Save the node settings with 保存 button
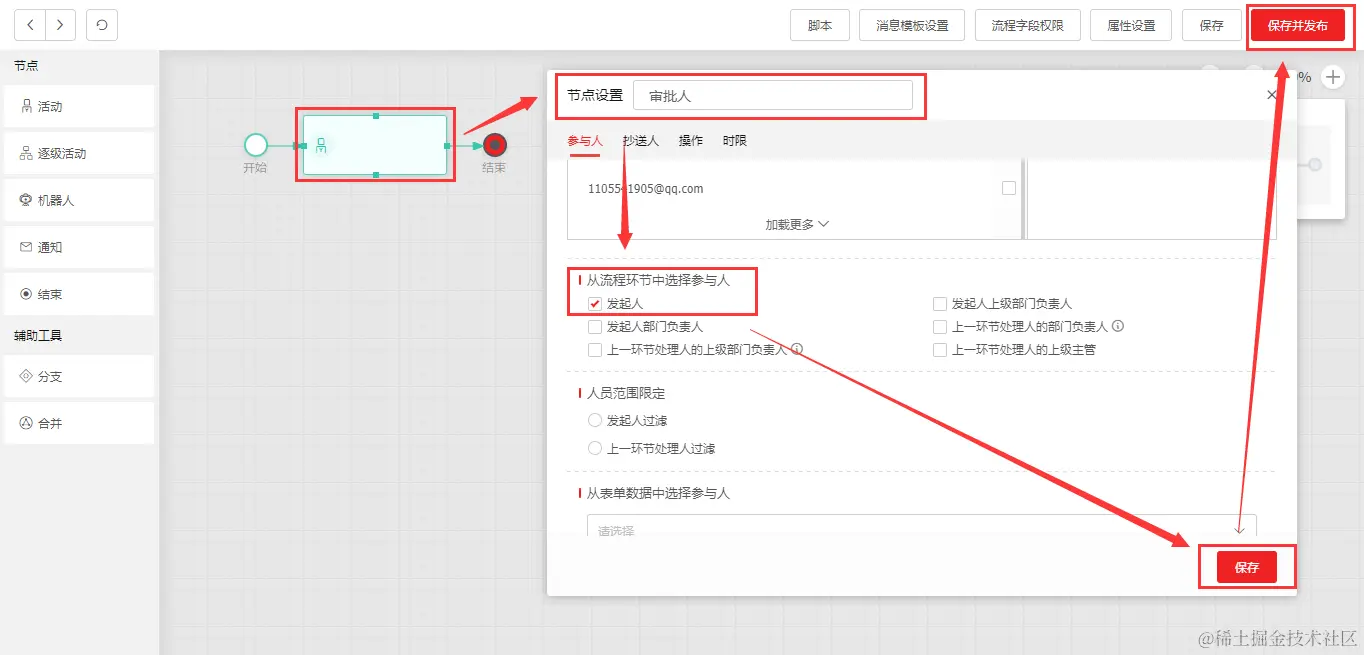The width and height of the screenshot is (1364, 655). 1247,567
